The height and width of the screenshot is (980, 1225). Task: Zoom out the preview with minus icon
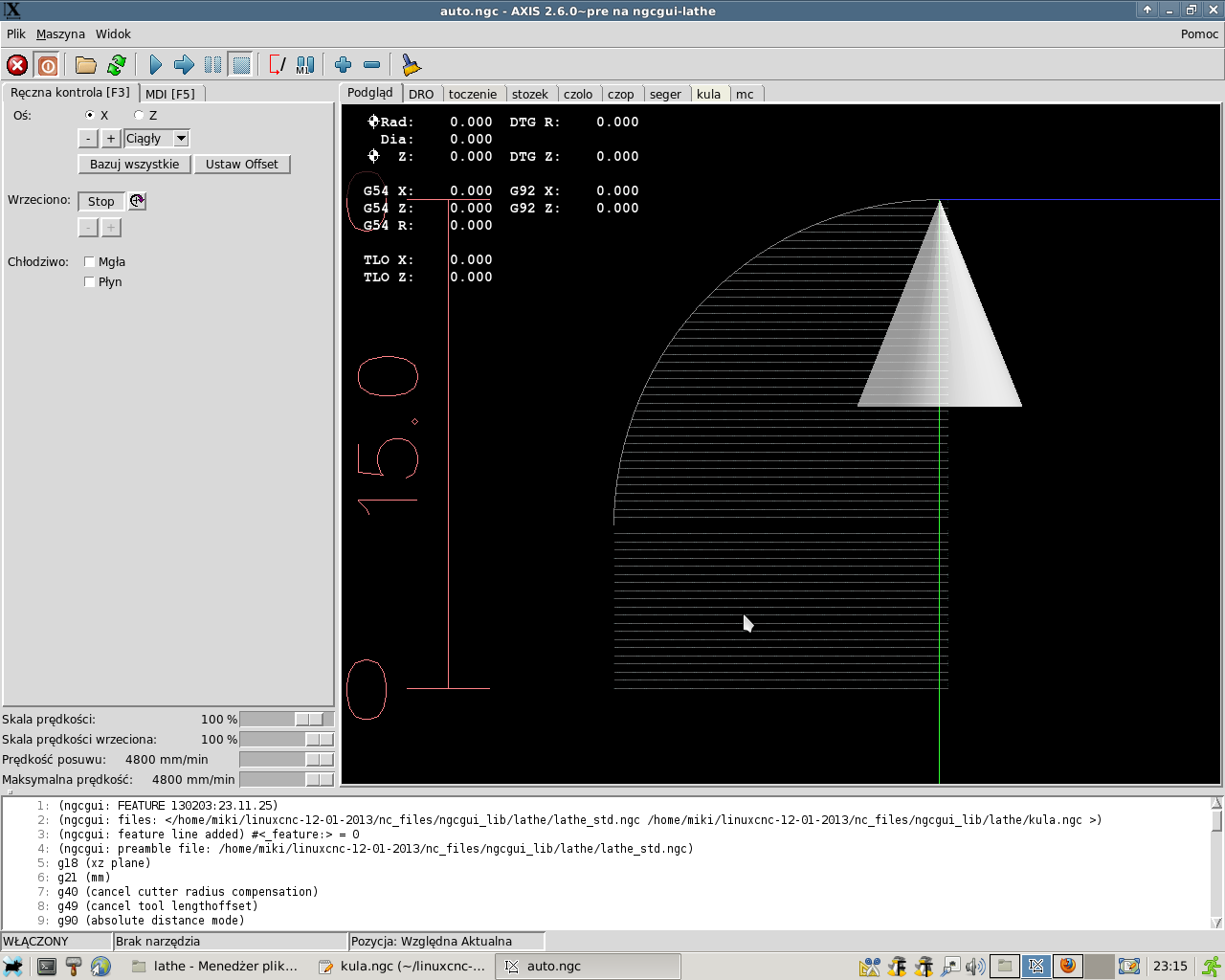pos(372,65)
